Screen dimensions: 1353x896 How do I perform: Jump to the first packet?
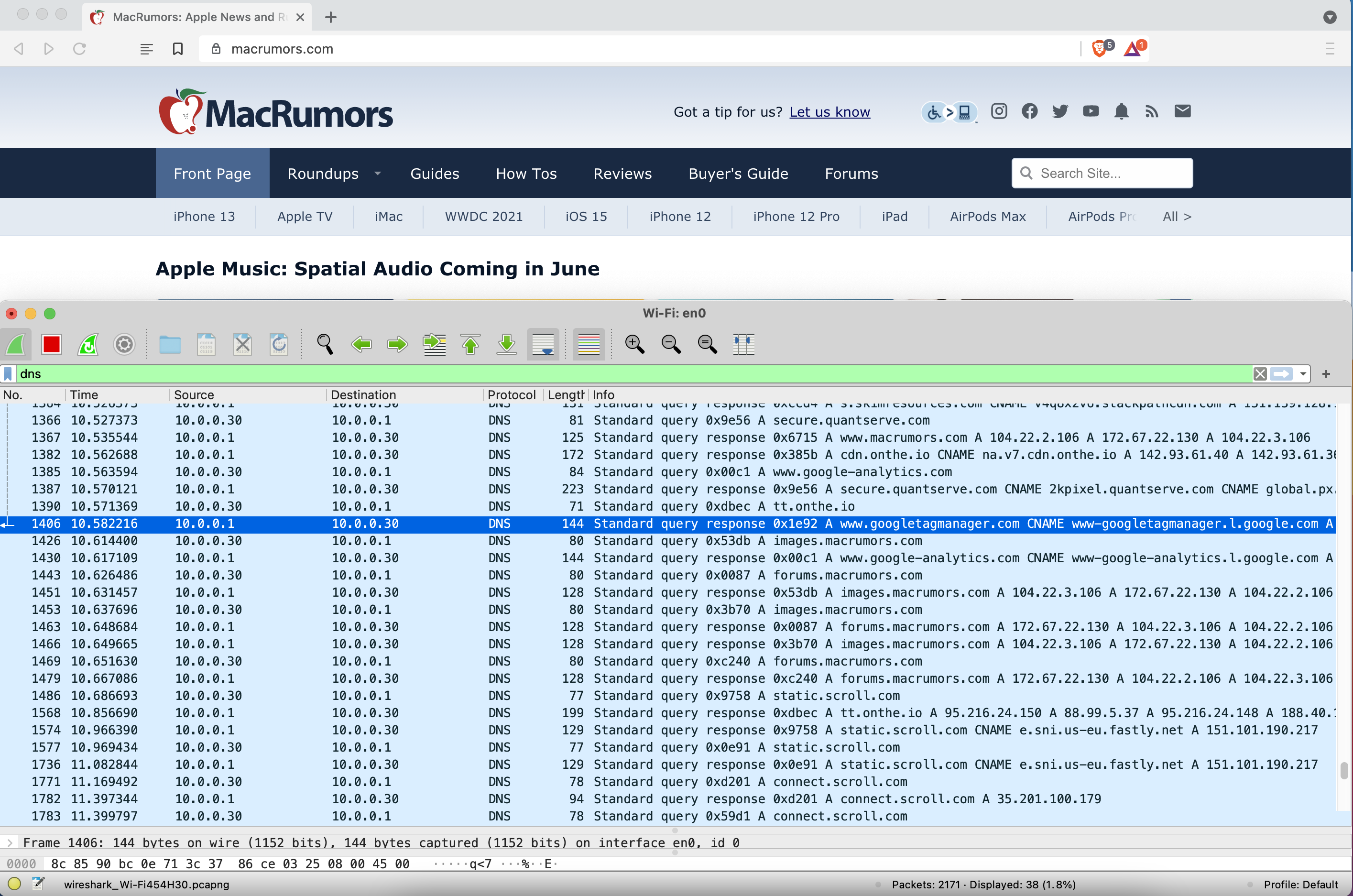tap(470, 344)
